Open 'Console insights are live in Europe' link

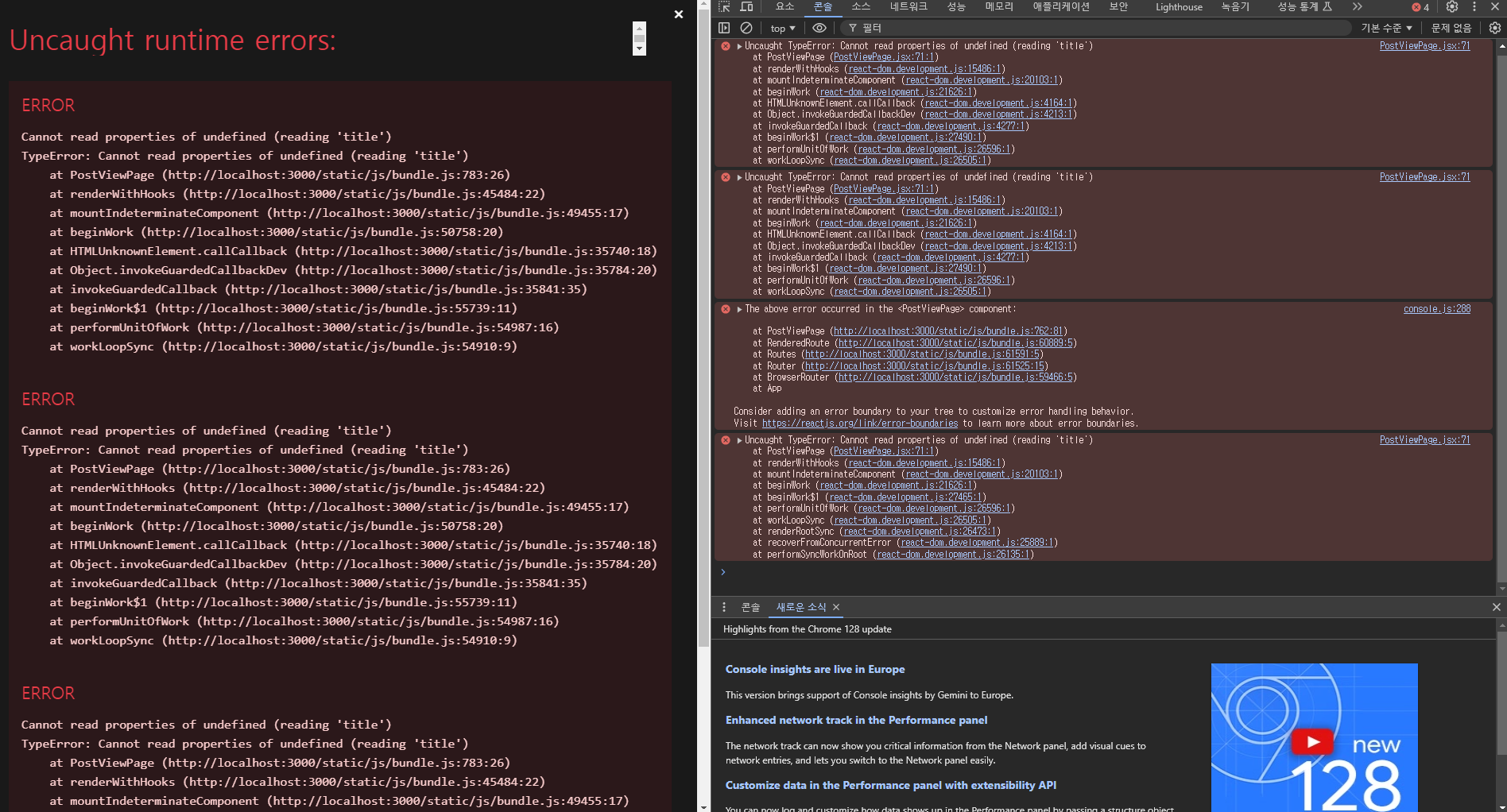(815, 669)
